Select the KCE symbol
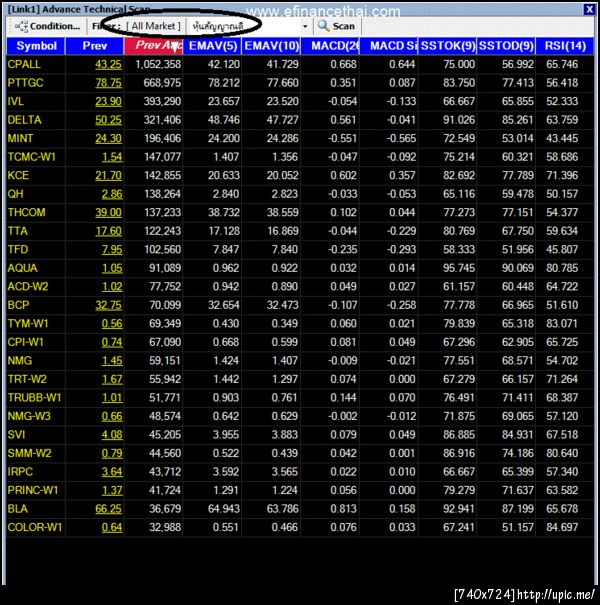The width and height of the screenshot is (600, 605). [18, 176]
